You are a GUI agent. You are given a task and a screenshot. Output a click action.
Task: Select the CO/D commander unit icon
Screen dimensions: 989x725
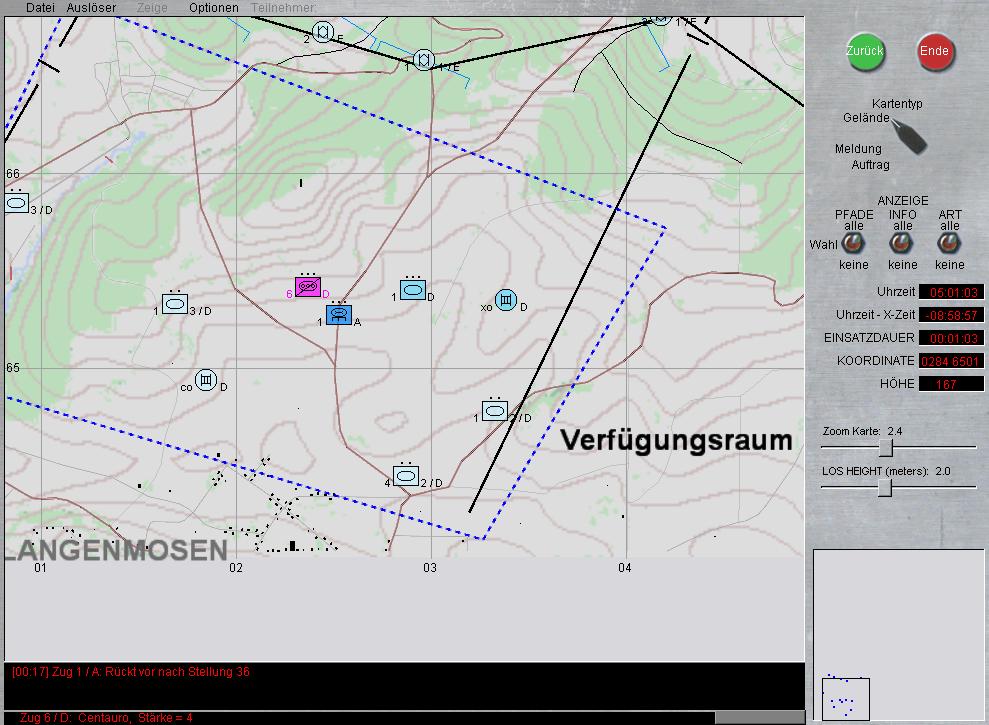(x=206, y=380)
